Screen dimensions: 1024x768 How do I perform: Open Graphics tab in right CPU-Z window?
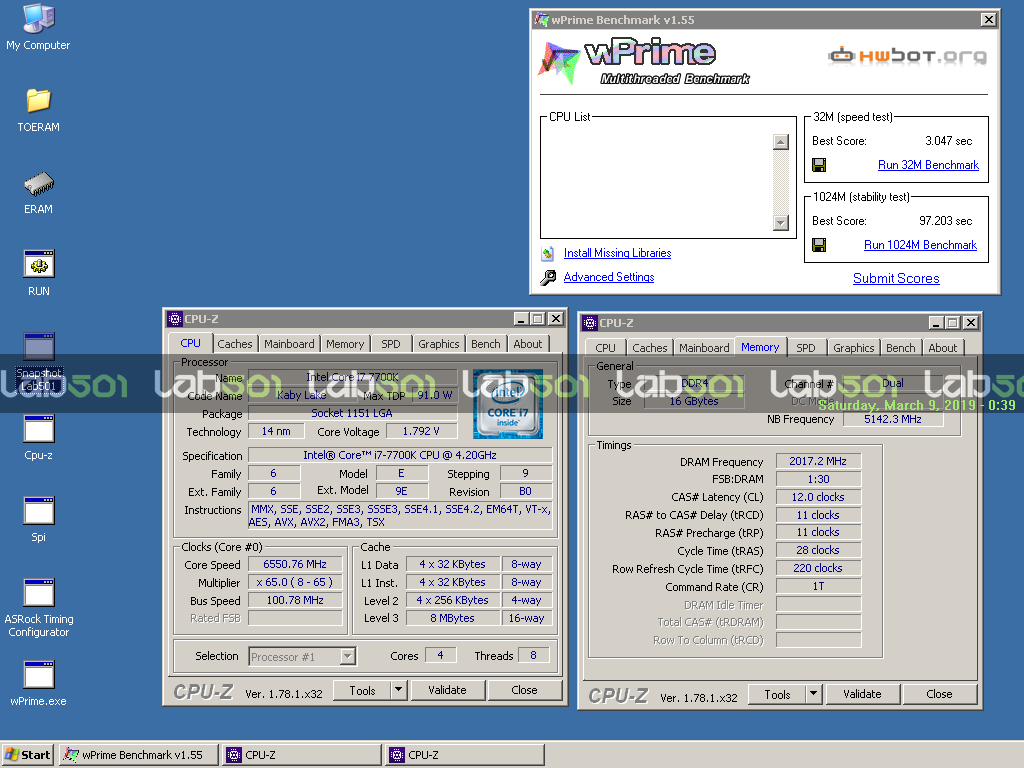[854, 348]
